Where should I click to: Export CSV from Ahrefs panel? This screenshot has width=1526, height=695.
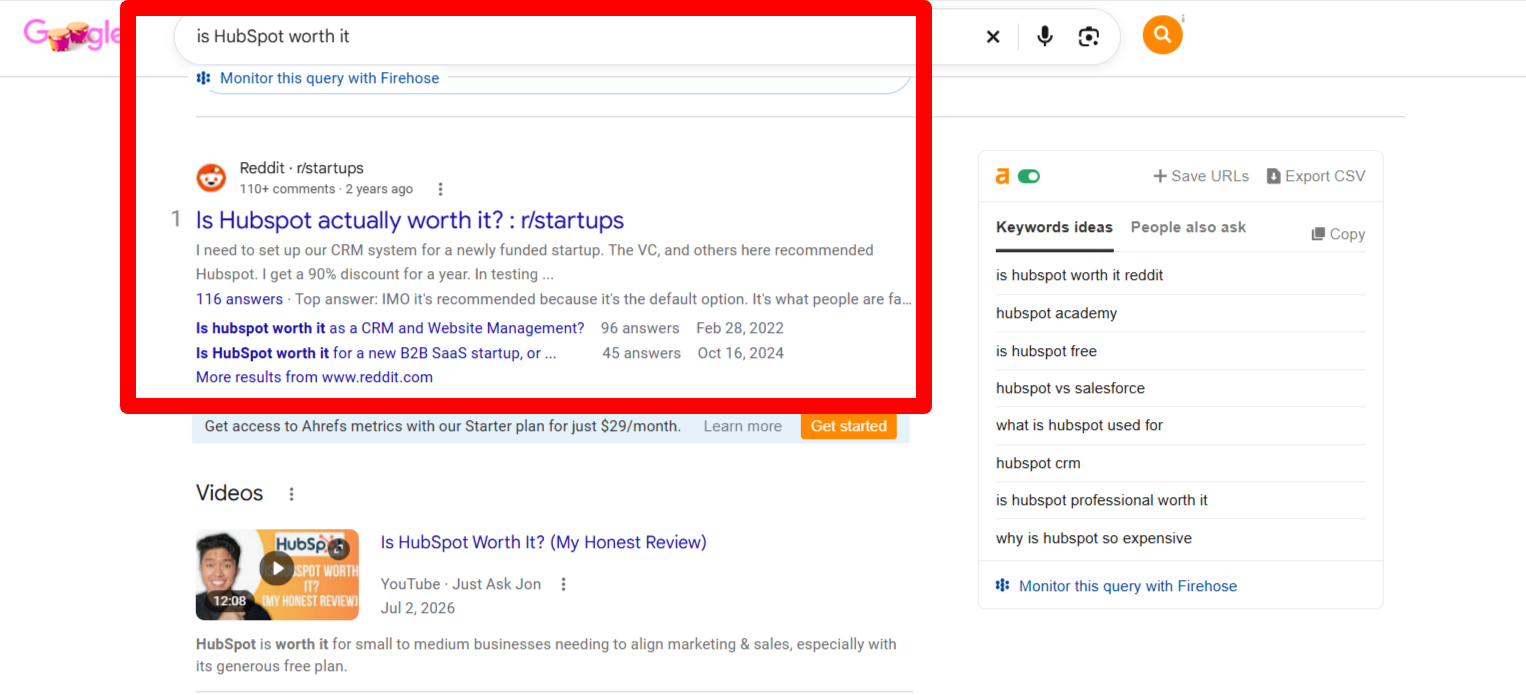tap(1316, 176)
